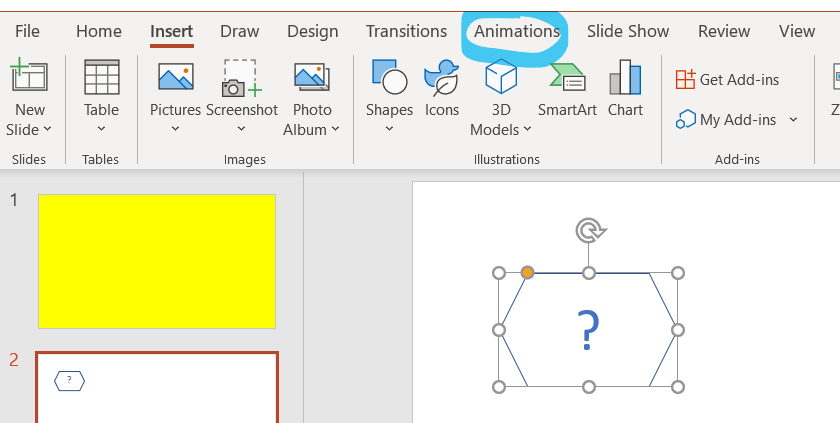Image resolution: width=840 pixels, height=423 pixels.
Task: Insert a Table from the ribbon
Action: click(x=101, y=78)
